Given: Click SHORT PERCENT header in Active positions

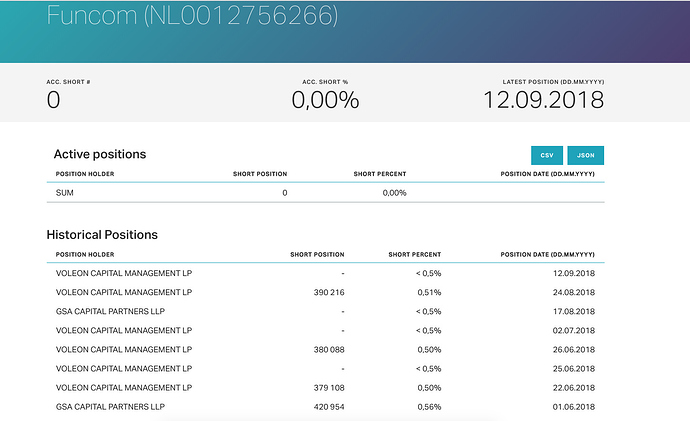Looking at the screenshot, I should [x=380, y=174].
